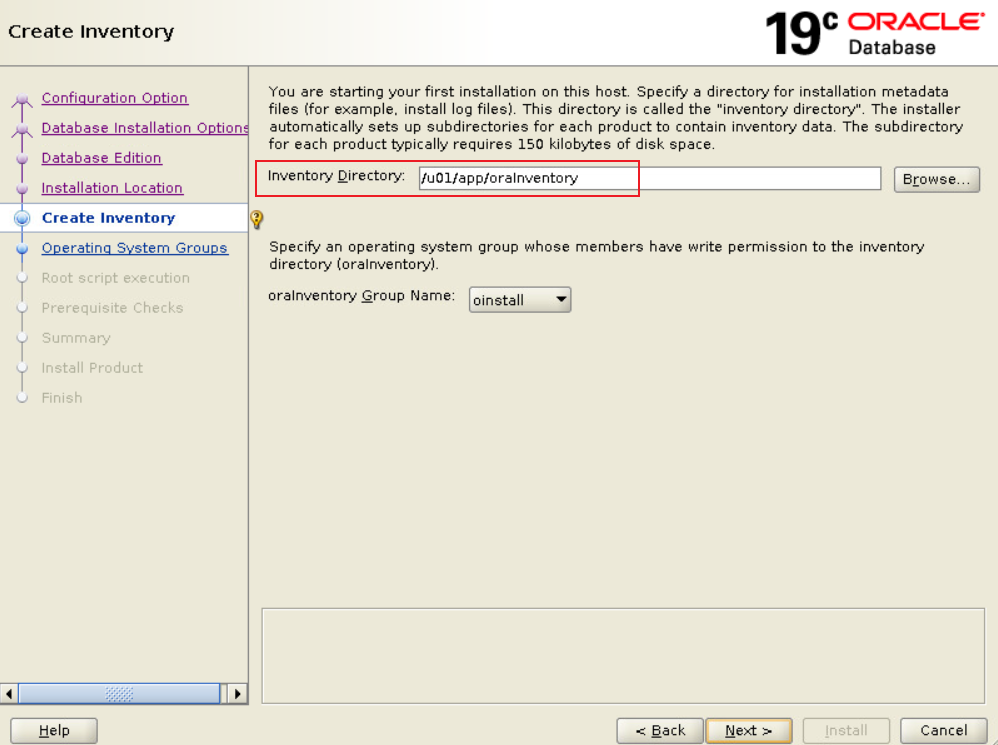This screenshot has width=998, height=745.
Task: Click the Inventory Directory text field
Action: coord(650,178)
